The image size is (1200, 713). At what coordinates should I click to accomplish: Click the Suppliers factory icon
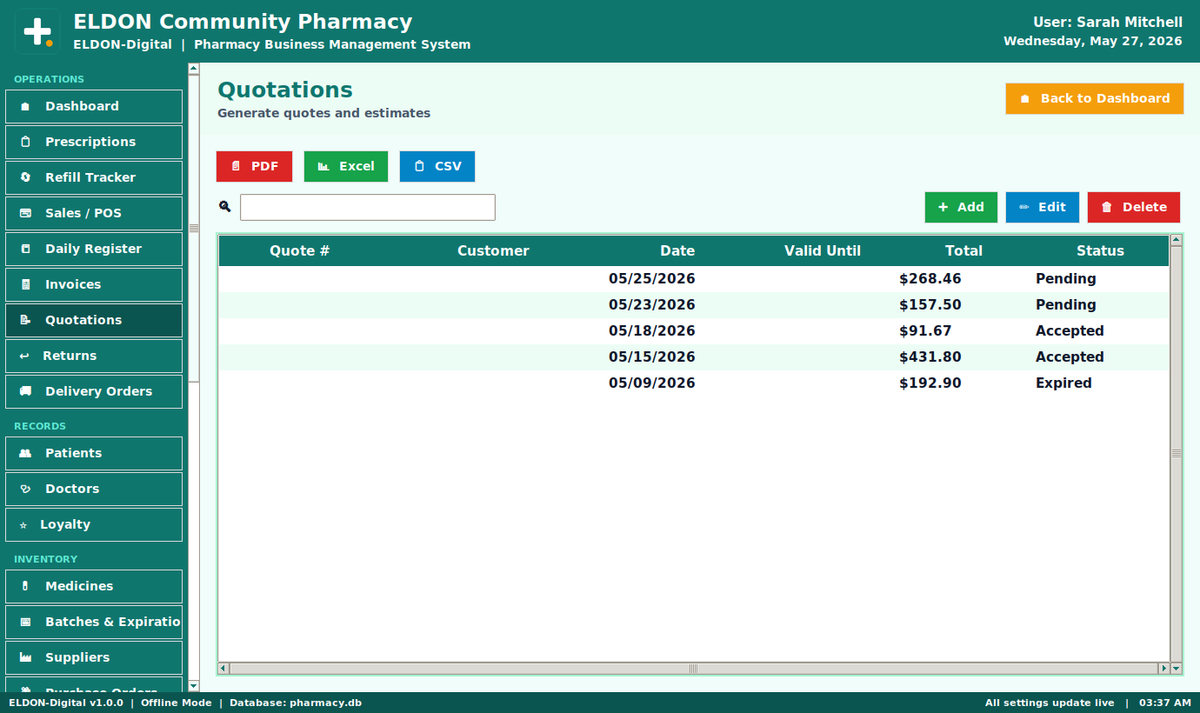coord(25,658)
